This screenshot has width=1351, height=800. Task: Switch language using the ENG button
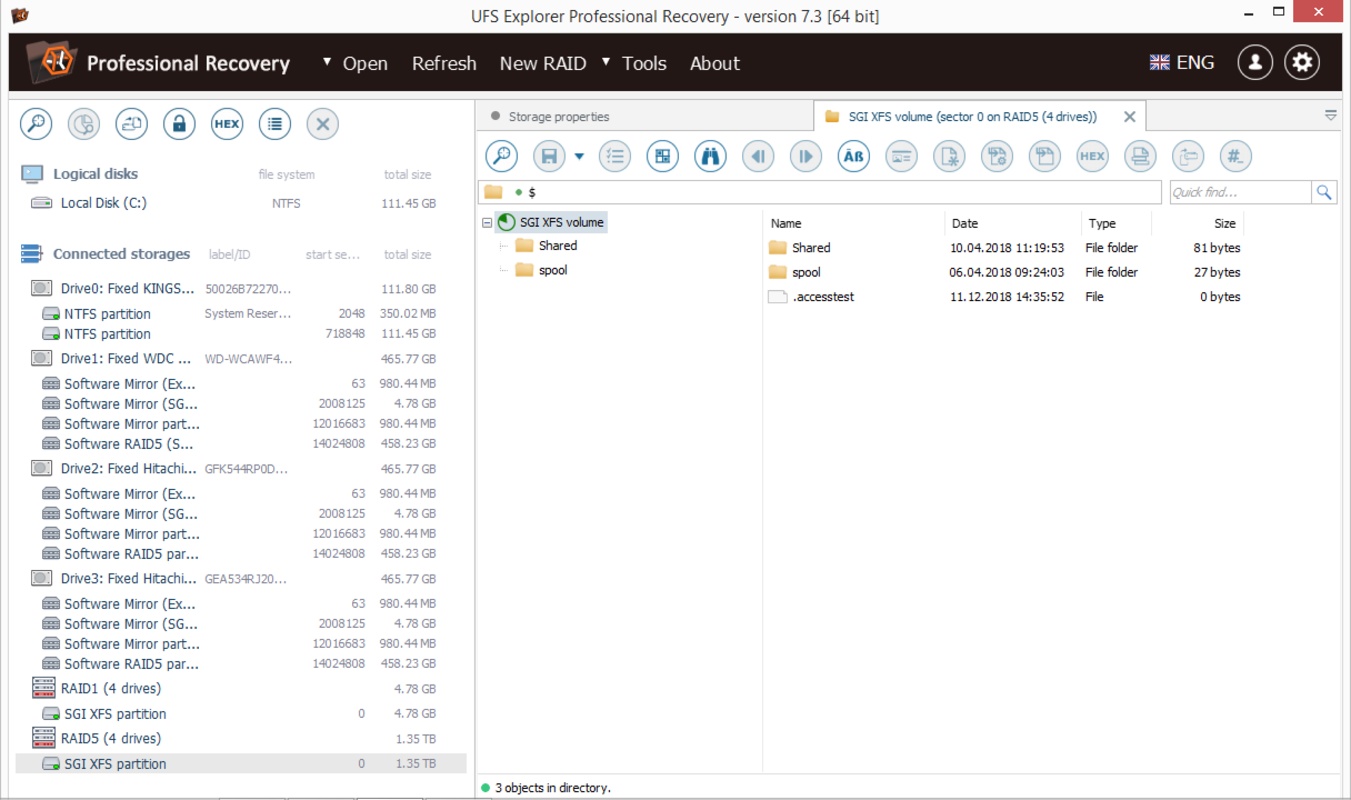click(1182, 62)
